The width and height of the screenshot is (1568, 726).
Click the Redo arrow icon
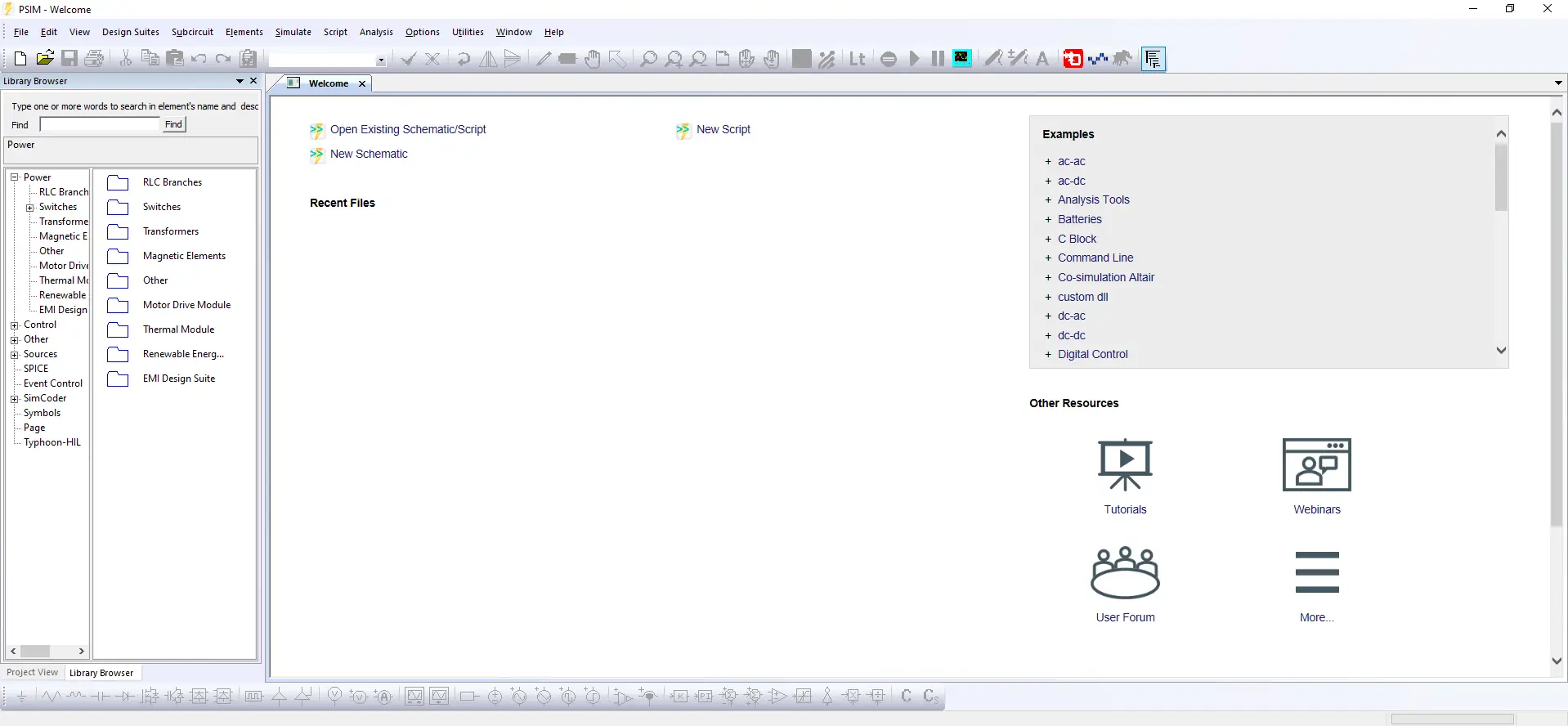pos(223,59)
